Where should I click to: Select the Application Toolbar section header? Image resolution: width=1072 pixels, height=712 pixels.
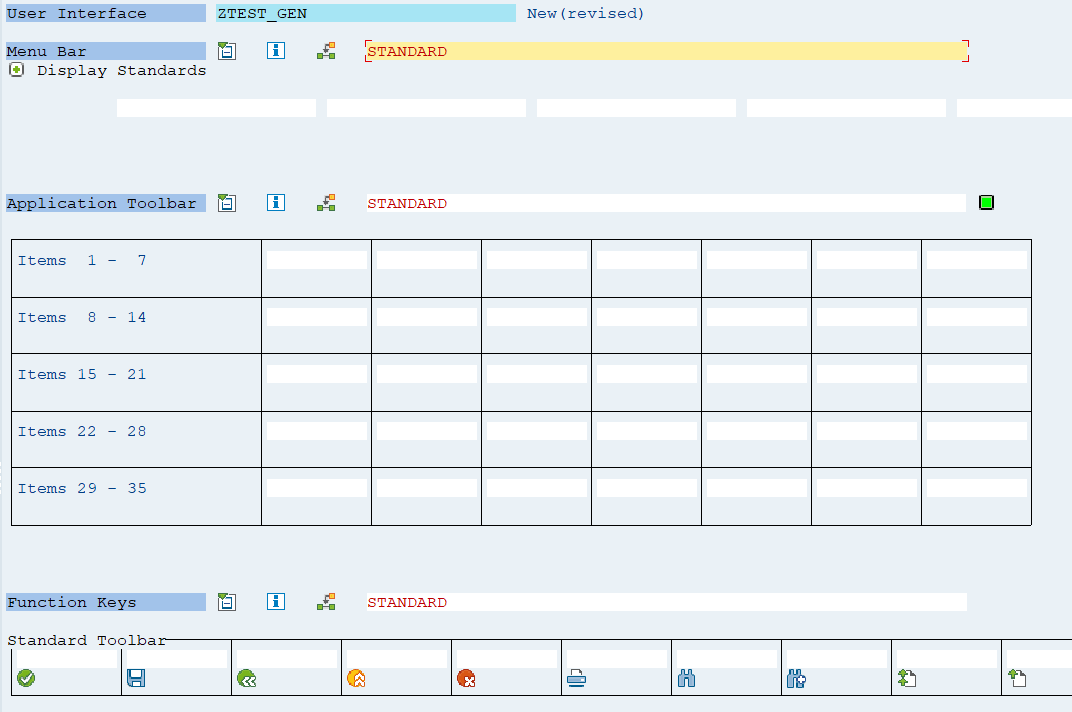(x=104, y=202)
